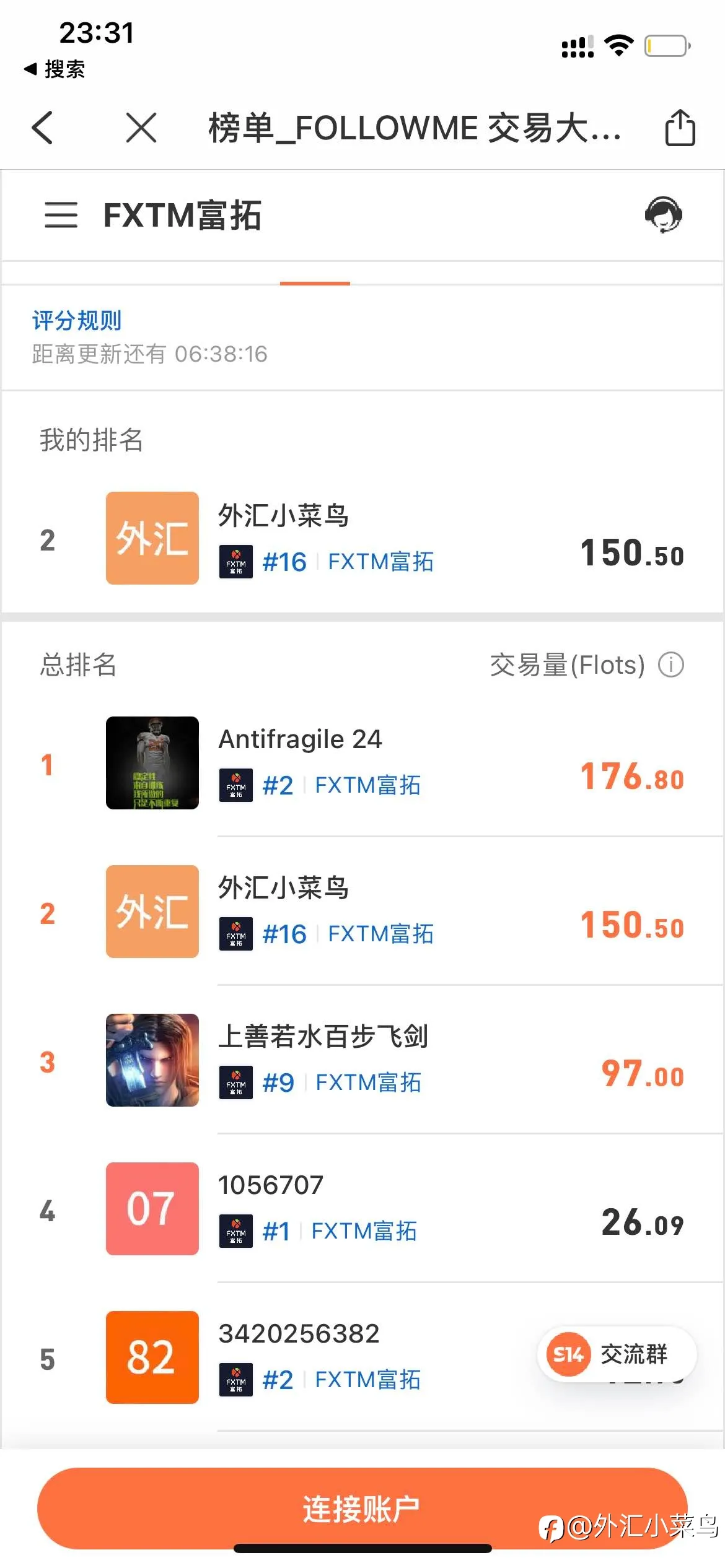
Task: Tap the back arrow in browser header
Action: pos(42,128)
